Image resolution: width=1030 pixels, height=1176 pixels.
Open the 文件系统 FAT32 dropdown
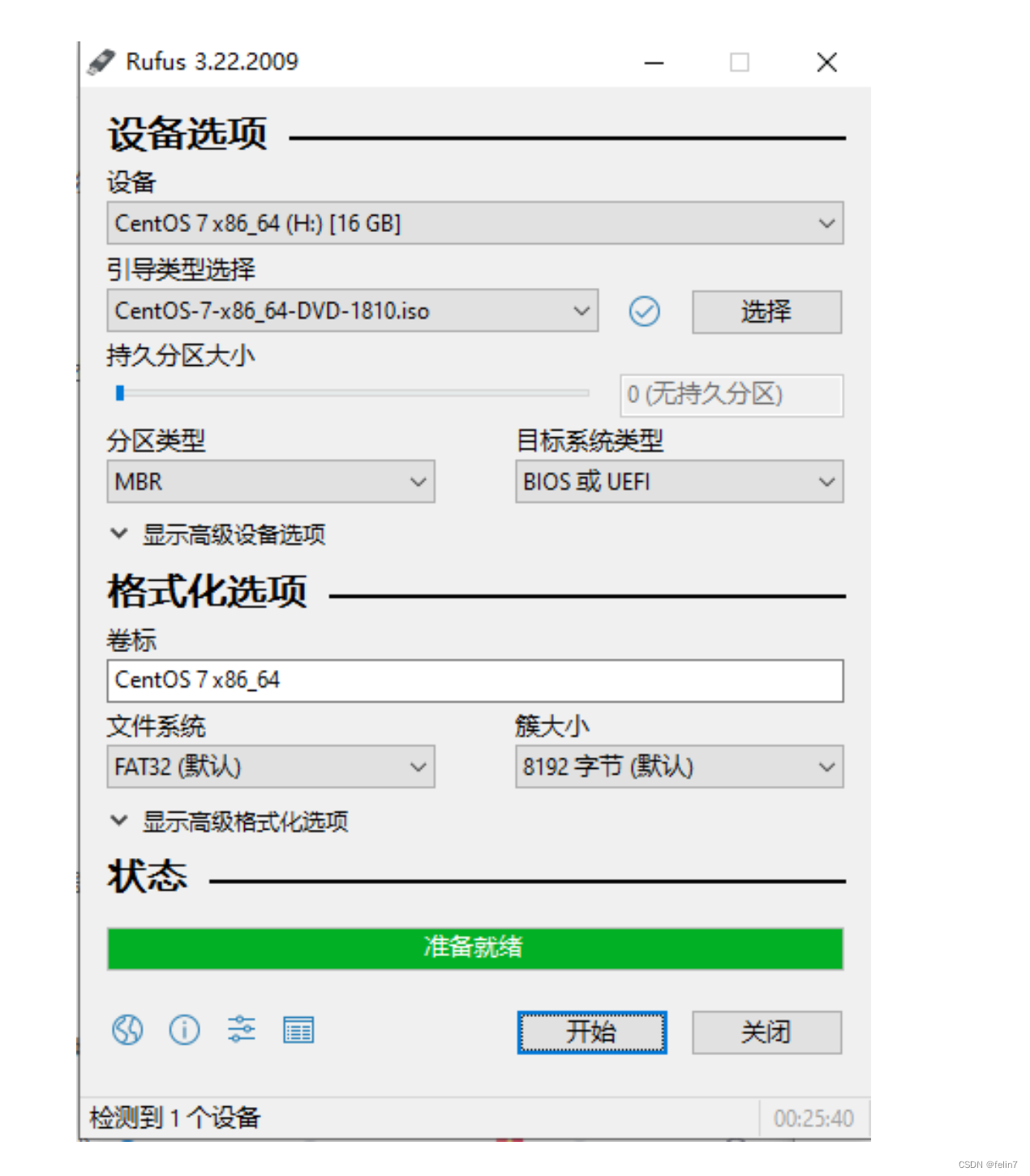(x=271, y=766)
